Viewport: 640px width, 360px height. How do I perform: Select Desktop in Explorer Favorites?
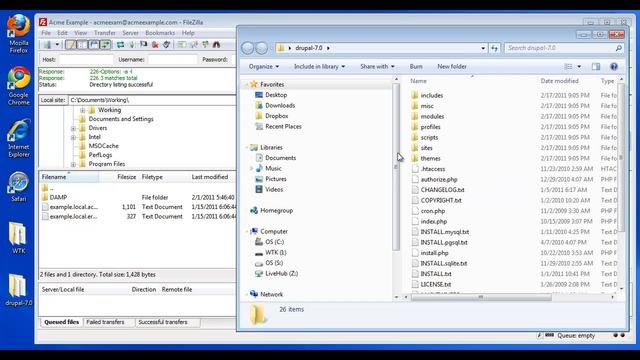[271, 95]
